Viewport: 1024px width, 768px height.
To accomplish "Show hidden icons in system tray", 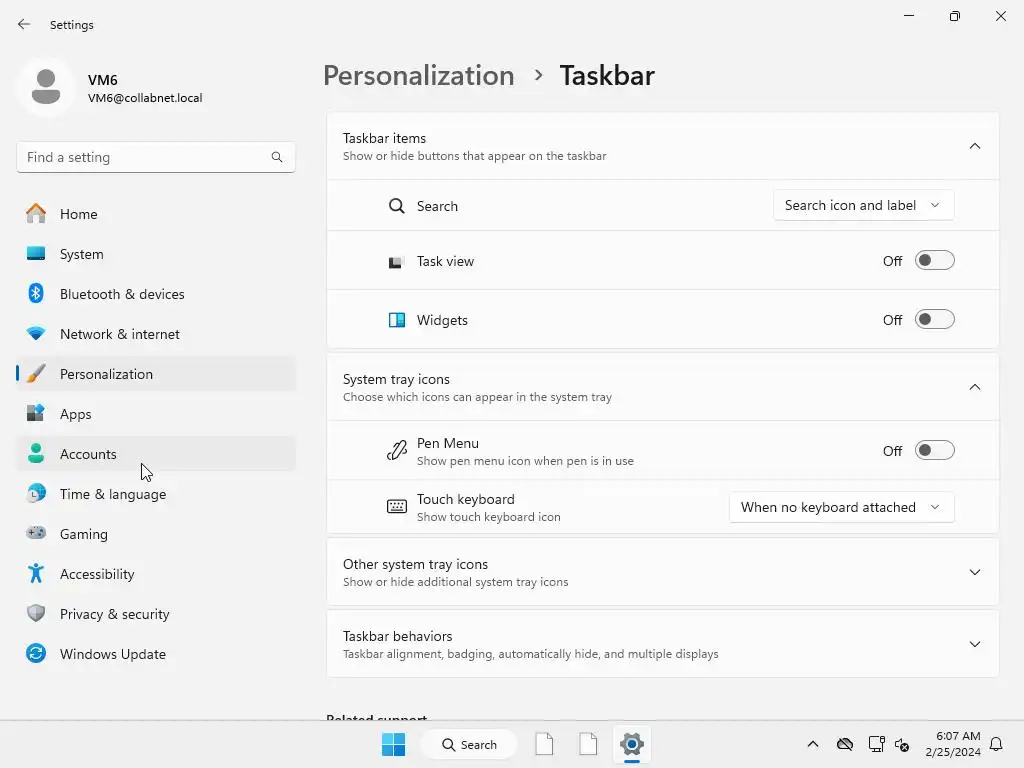I will click(x=812, y=744).
